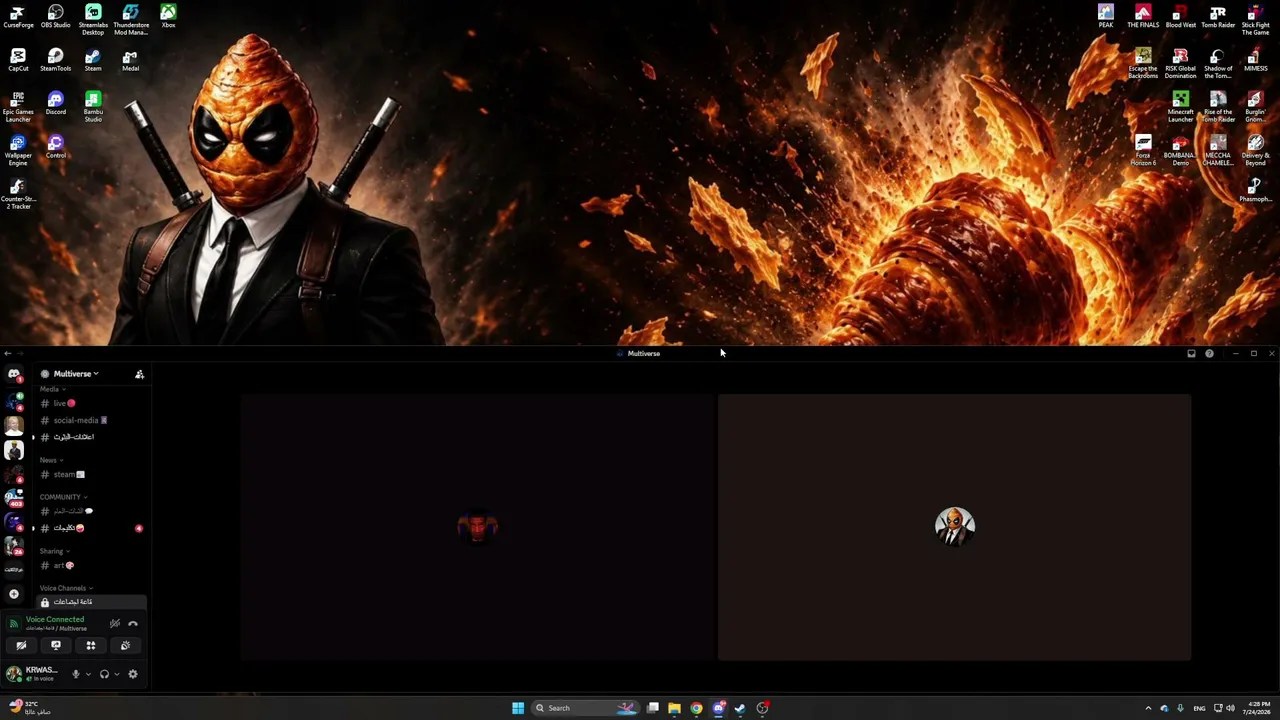Collapse the COMMUNITY channel category
The width and height of the screenshot is (1280, 720).
tap(63, 497)
